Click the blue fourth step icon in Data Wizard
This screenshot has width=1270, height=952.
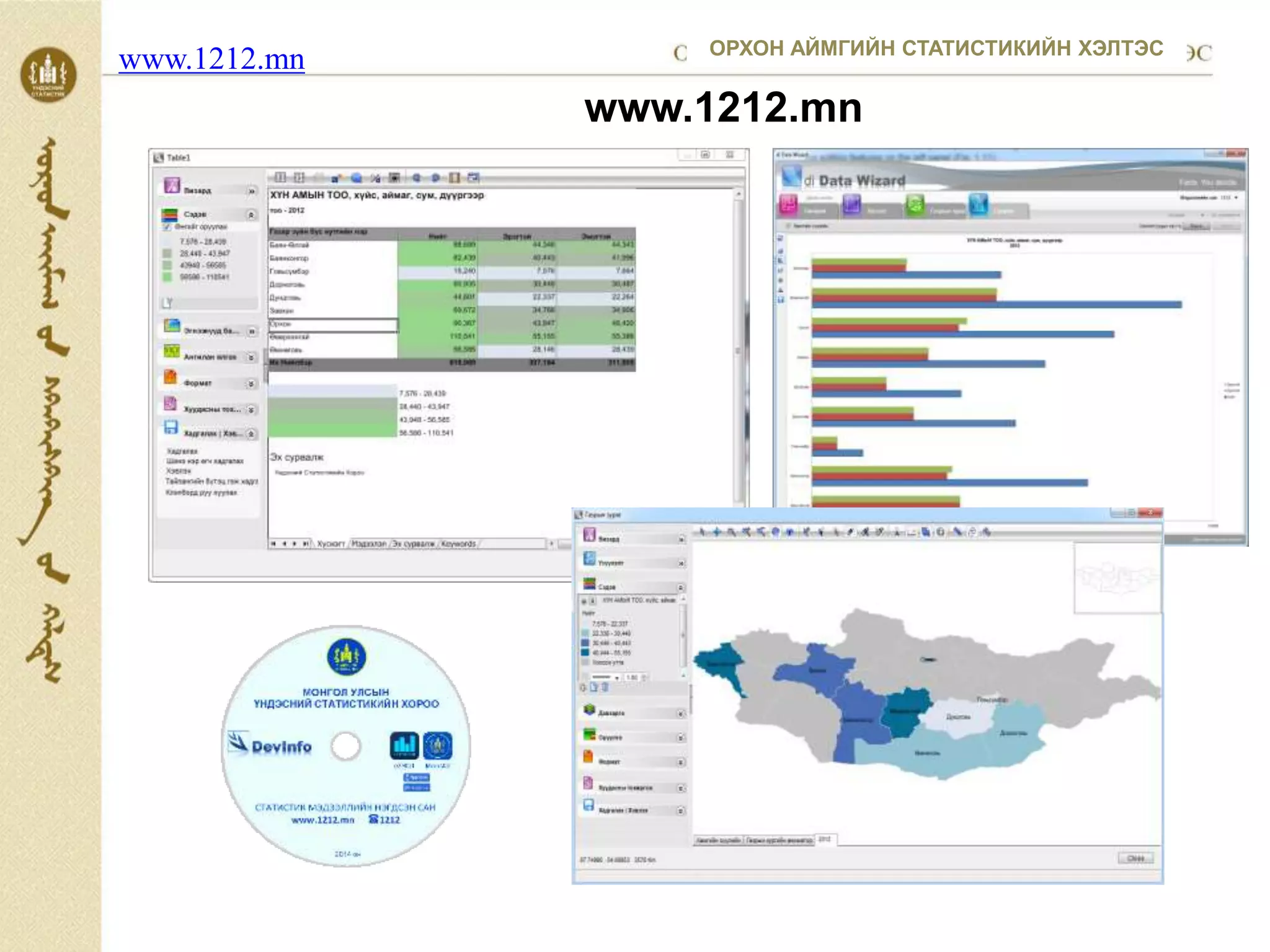pos(978,204)
